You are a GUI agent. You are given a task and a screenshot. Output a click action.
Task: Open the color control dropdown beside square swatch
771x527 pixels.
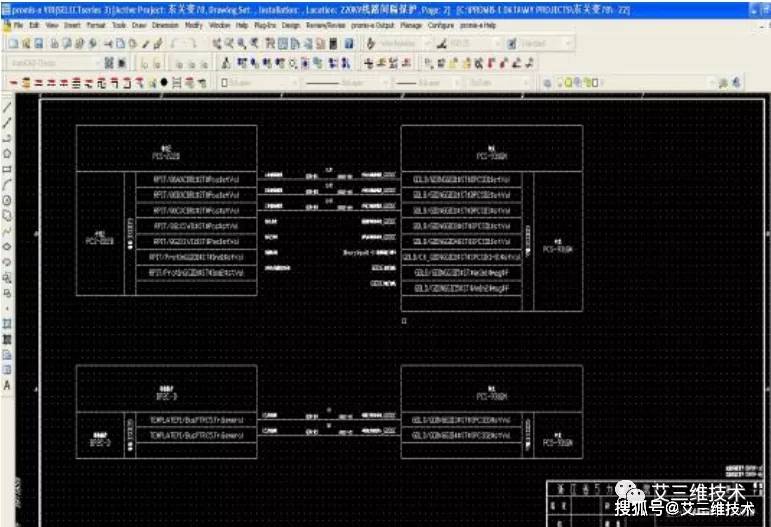[258, 83]
